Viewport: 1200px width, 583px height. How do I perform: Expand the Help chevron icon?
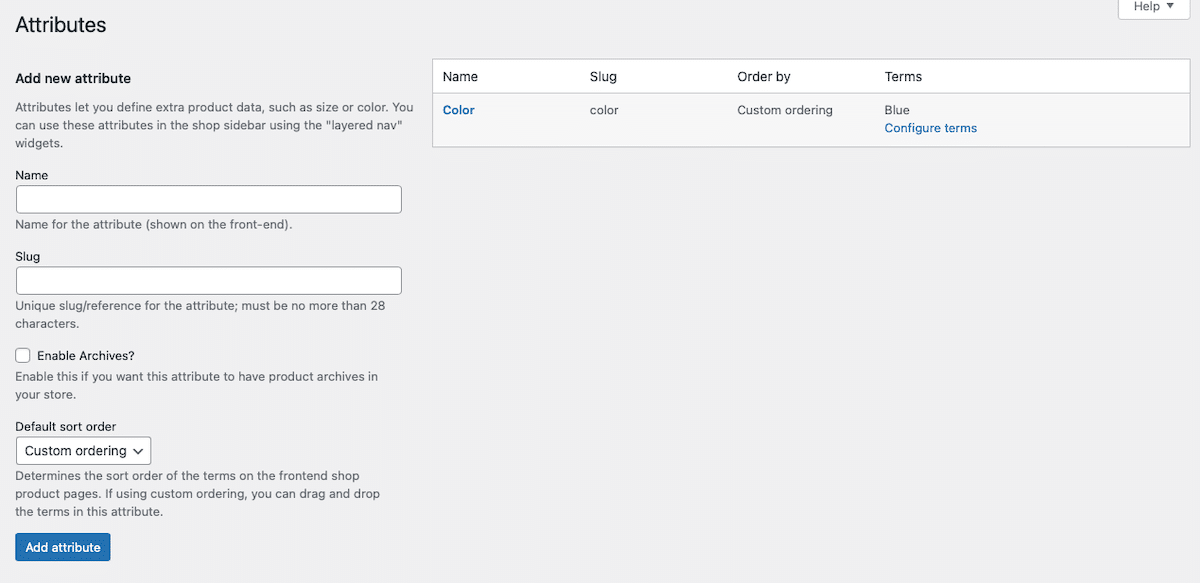[1169, 7]
